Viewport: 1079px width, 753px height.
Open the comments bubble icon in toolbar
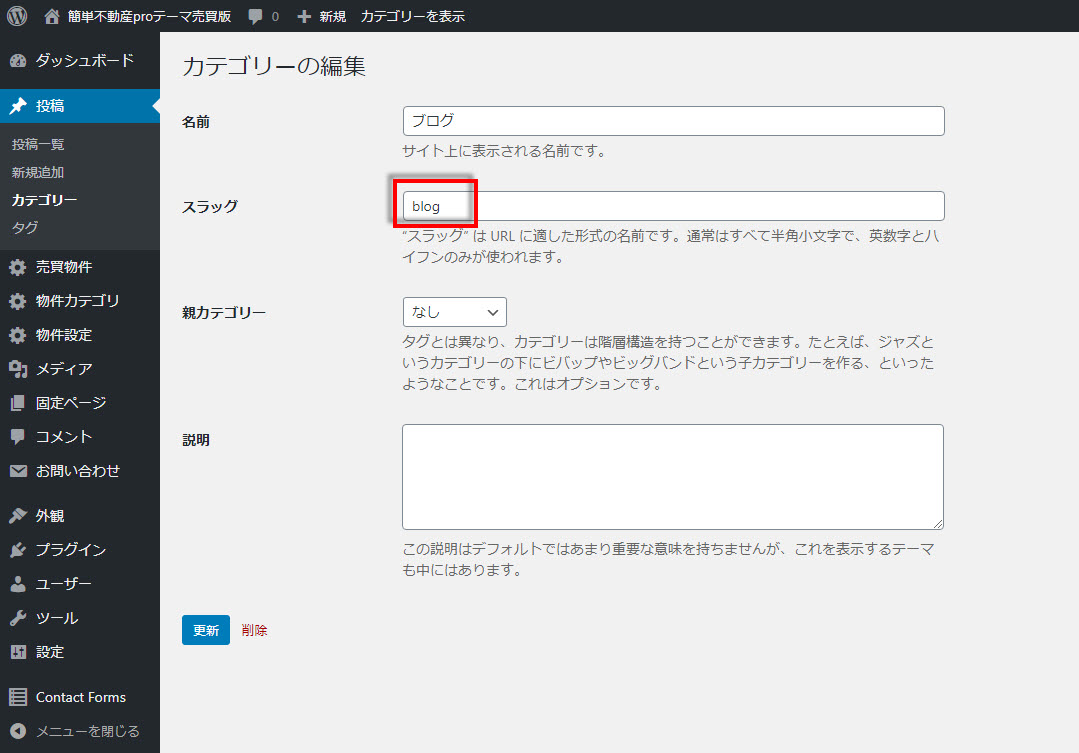click(256, 17)
